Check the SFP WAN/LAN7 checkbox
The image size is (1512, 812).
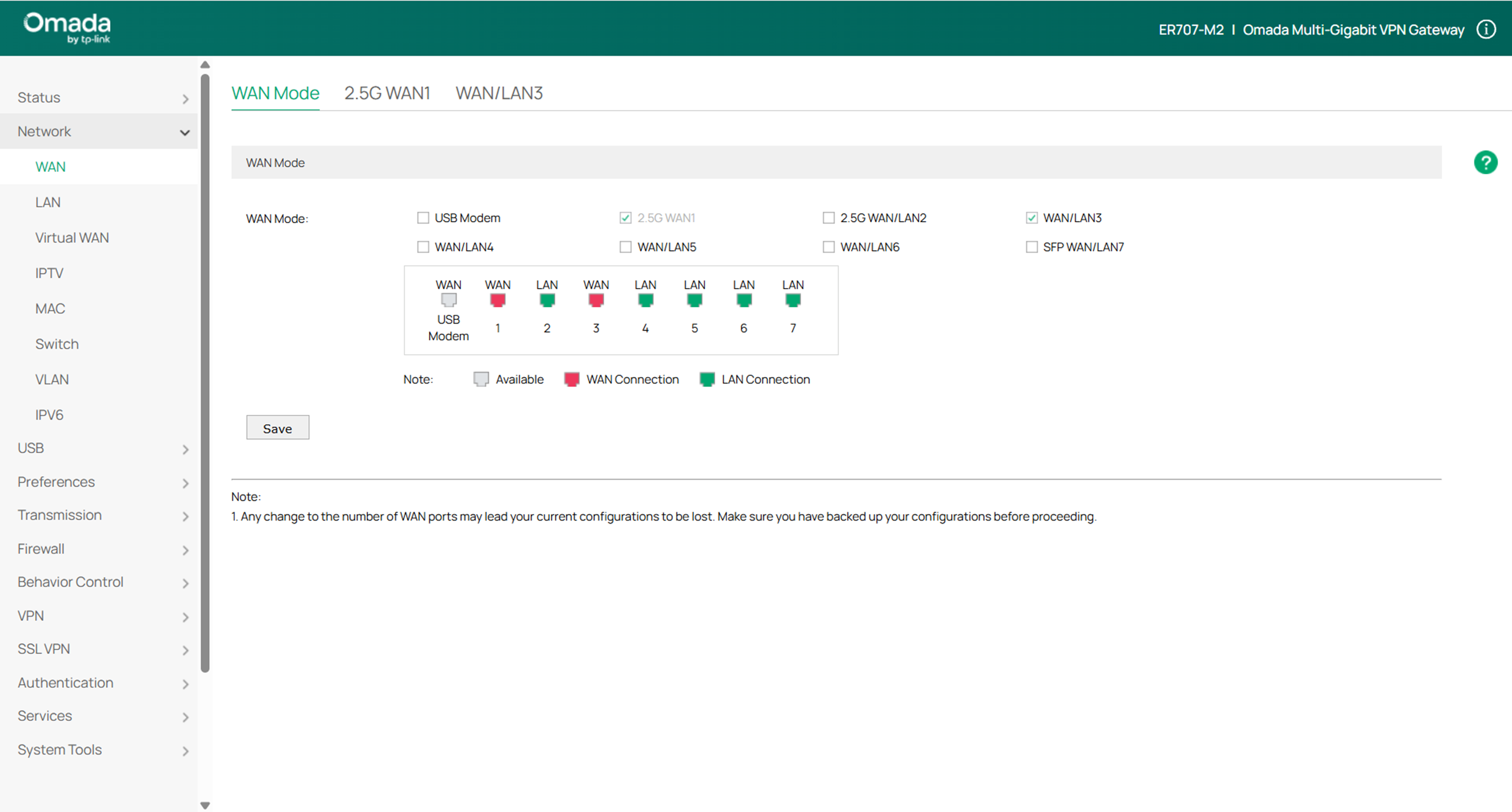1031,247
